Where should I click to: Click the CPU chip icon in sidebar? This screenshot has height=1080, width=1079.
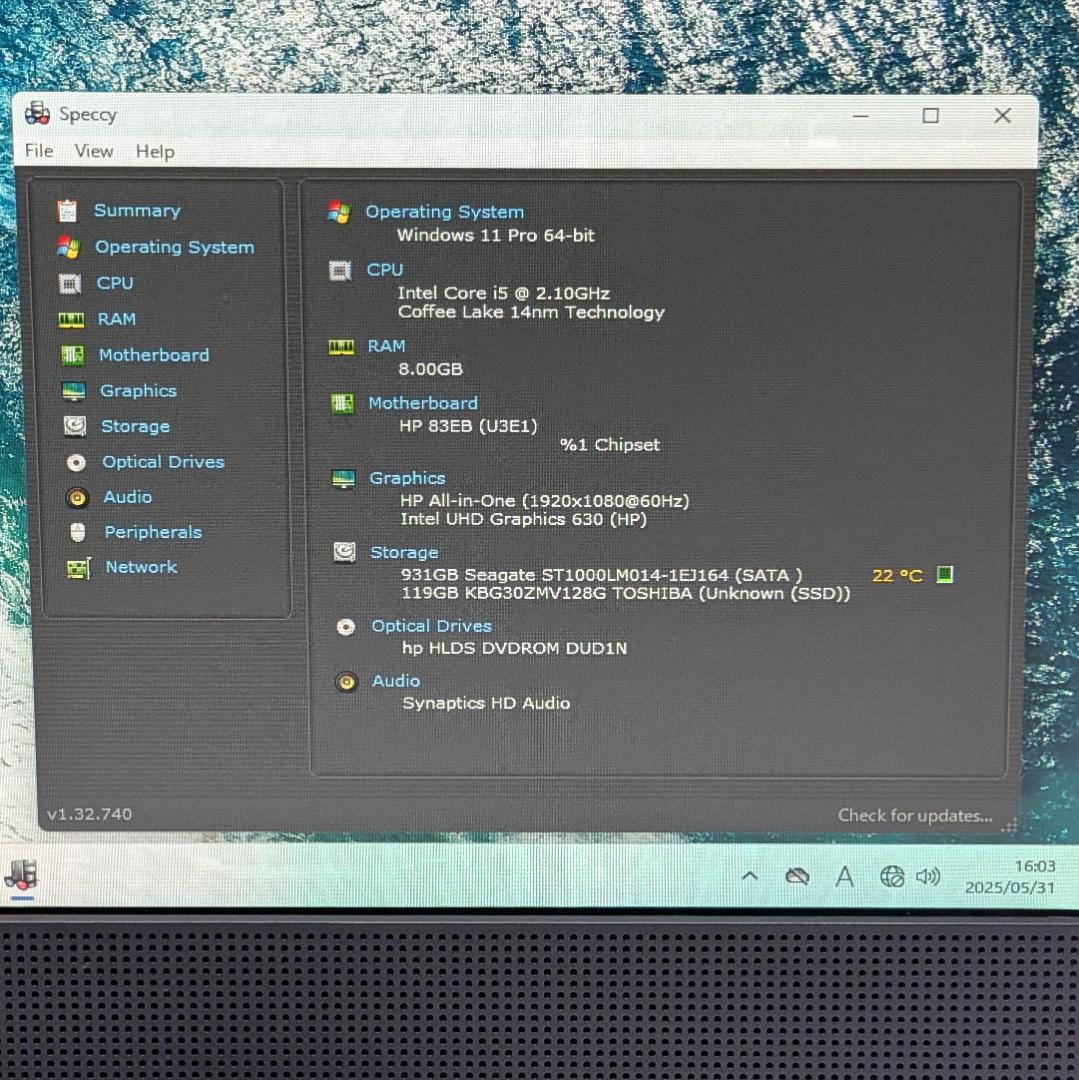point(69,284)
